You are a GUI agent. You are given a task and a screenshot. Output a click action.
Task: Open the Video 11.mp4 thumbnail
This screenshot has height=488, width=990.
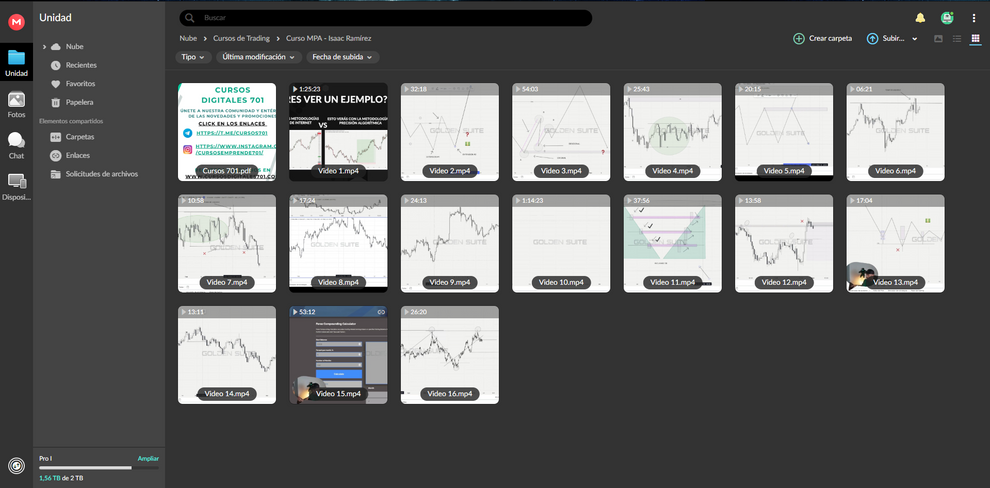tap(672, 243)
